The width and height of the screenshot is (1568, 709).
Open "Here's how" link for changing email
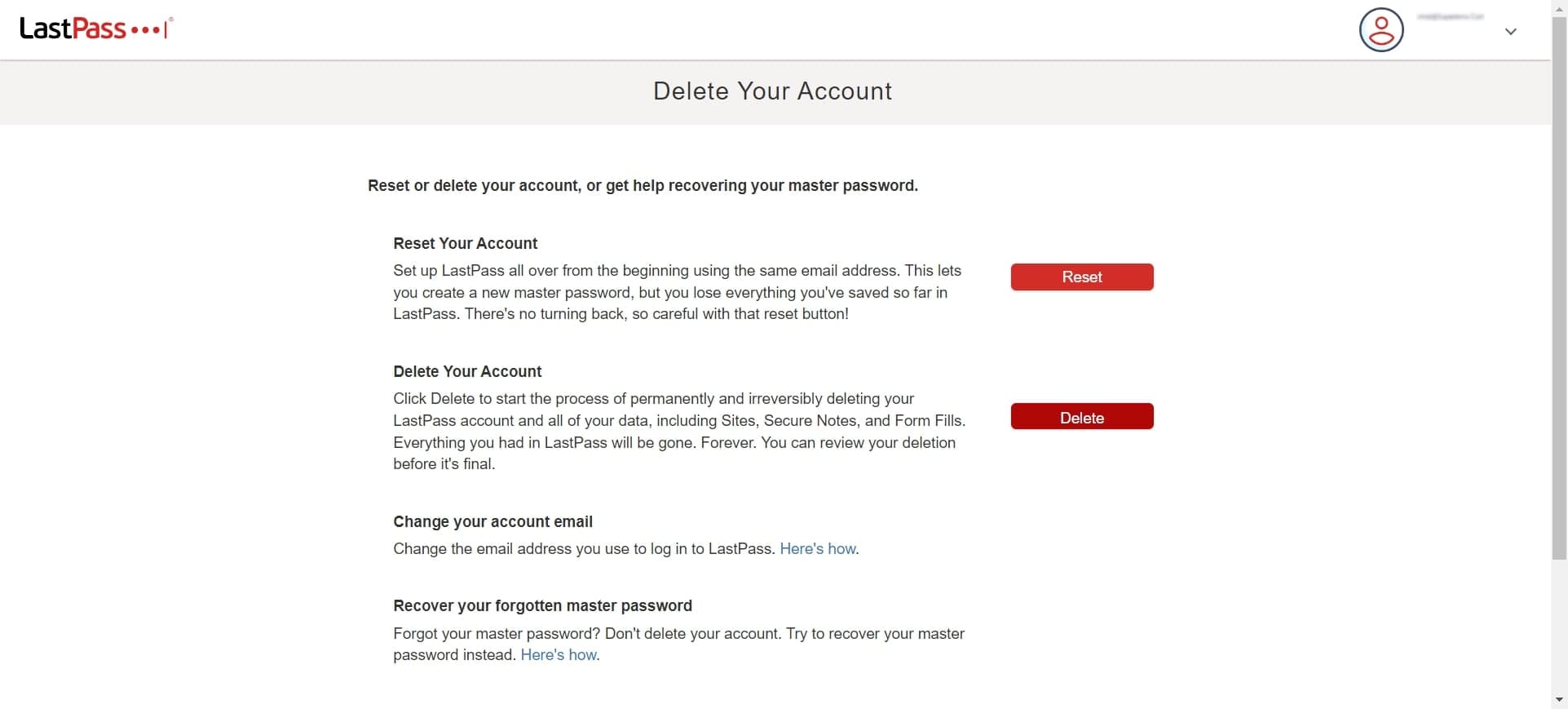click(817, 549)
